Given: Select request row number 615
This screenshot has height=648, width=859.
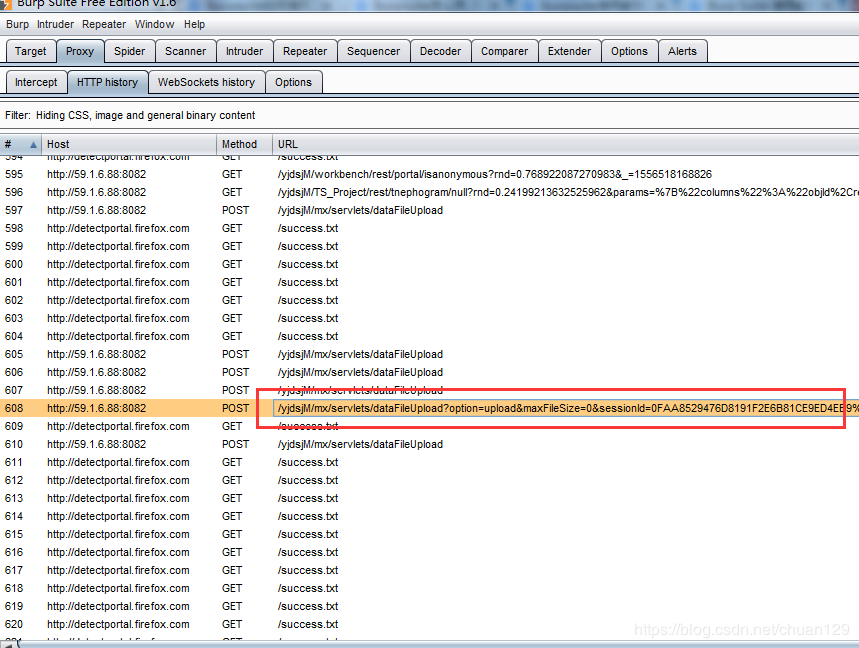Looking at the screenshot, I should 430,534.
